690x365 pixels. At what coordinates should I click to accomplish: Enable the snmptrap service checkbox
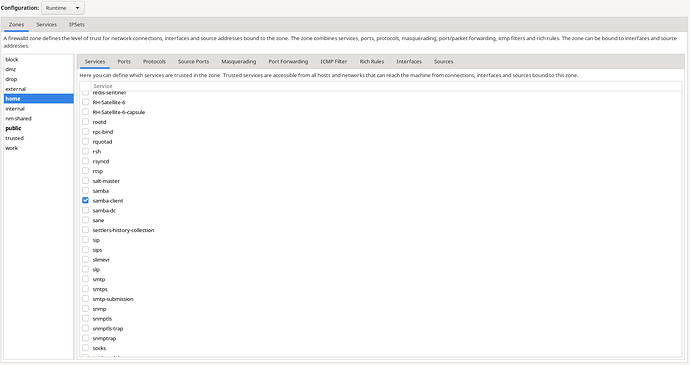pyautogui.click(x=85, y=338)
